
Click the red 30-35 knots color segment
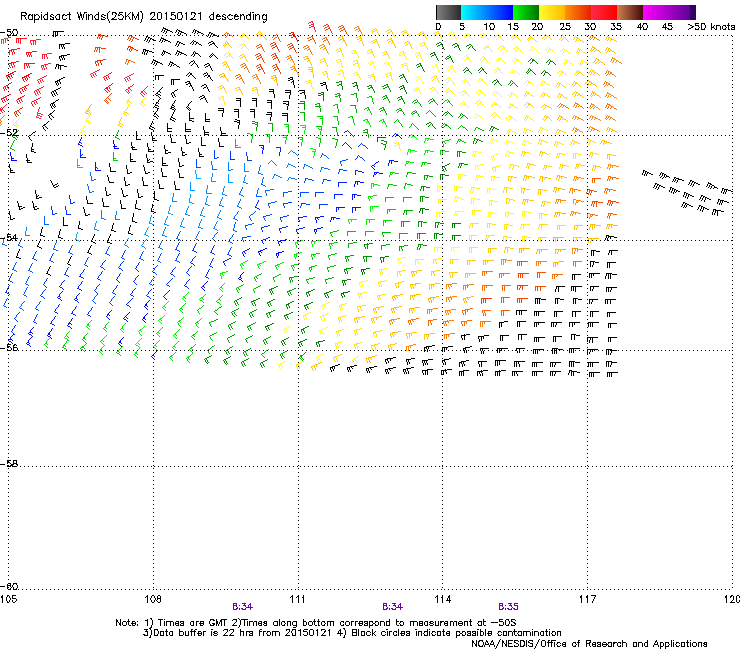pos(604,12)
